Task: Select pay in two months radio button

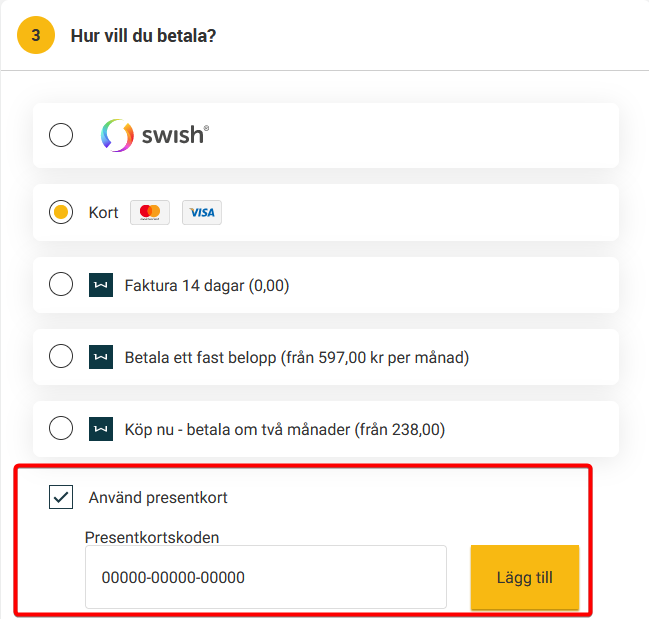Action: click(61, 429)
